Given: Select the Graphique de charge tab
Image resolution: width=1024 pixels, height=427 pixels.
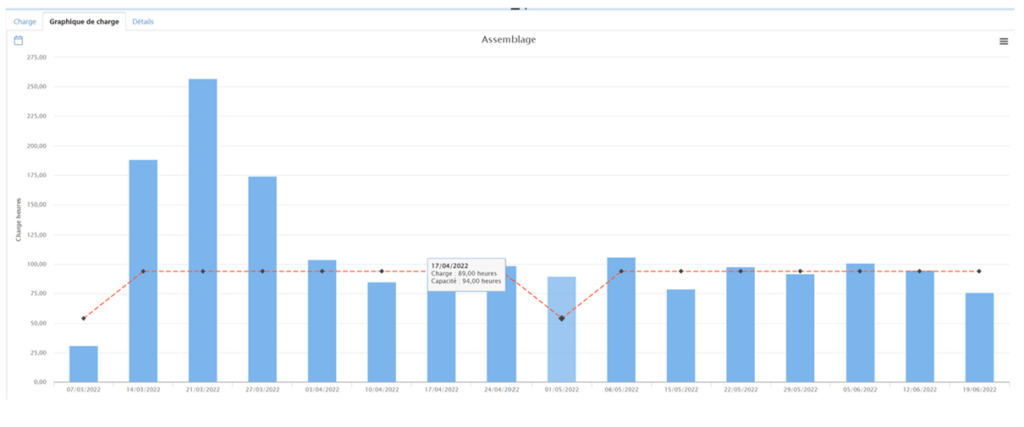Looking at the screenshot, I should 84,21.
